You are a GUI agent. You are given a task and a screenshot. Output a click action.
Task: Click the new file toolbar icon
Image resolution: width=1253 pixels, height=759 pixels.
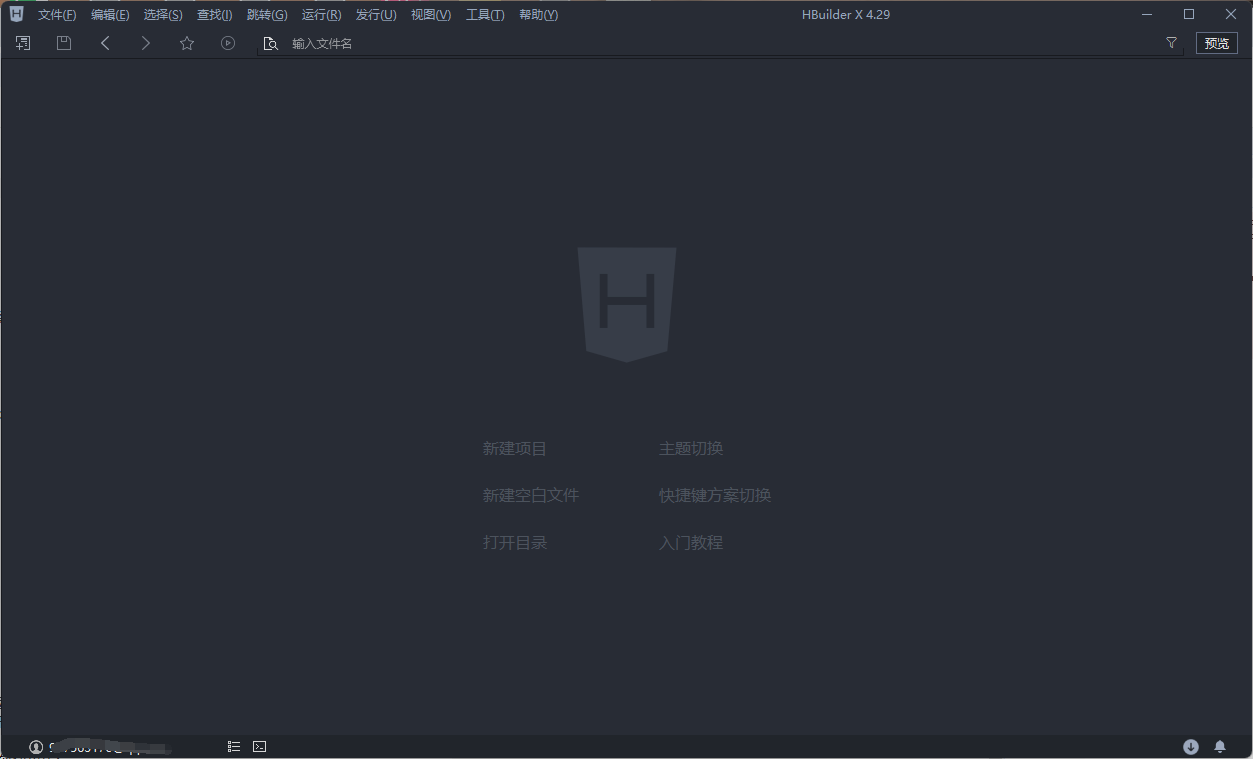[23, 43]
